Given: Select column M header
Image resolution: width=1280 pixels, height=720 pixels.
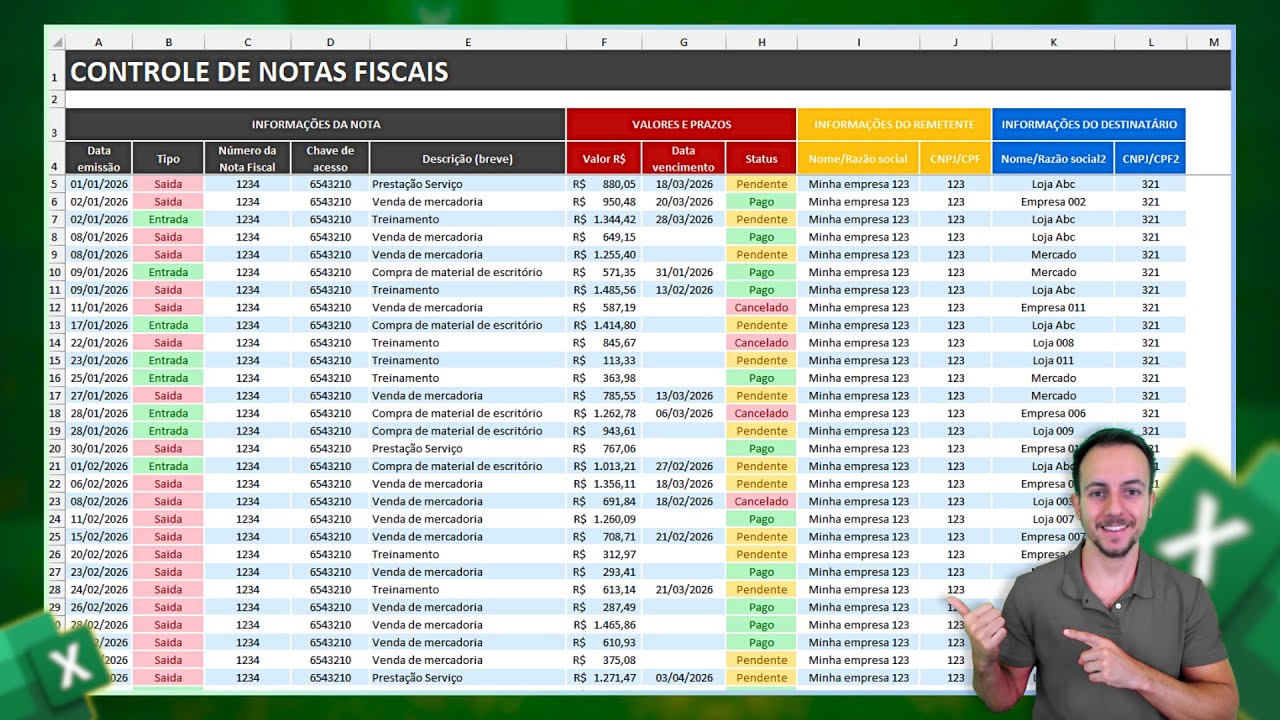Looking at the screenshot, I should click(1213, 42).
